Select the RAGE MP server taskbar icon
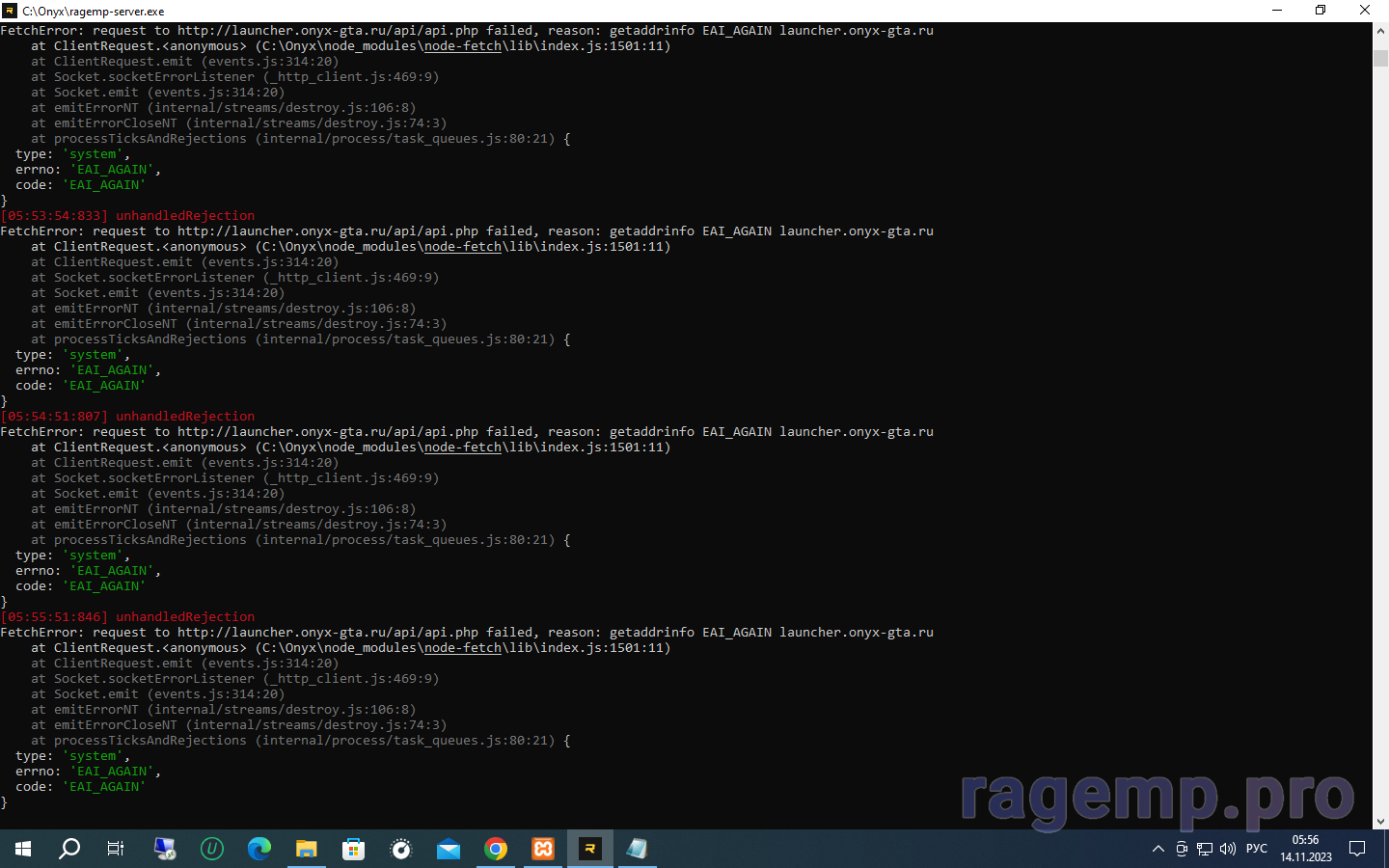 pos(589,849)
